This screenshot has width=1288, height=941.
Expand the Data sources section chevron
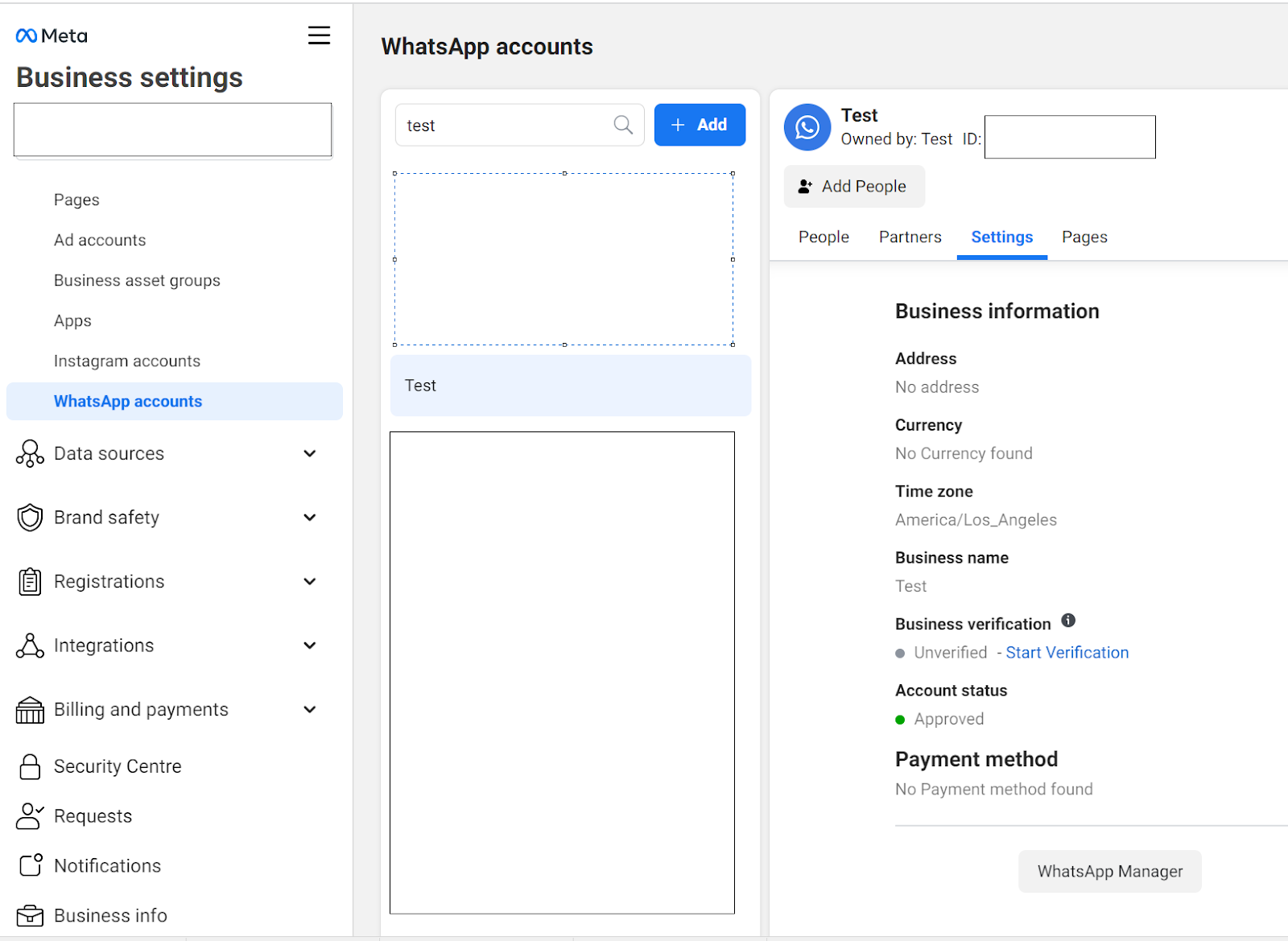pos(310,453)
